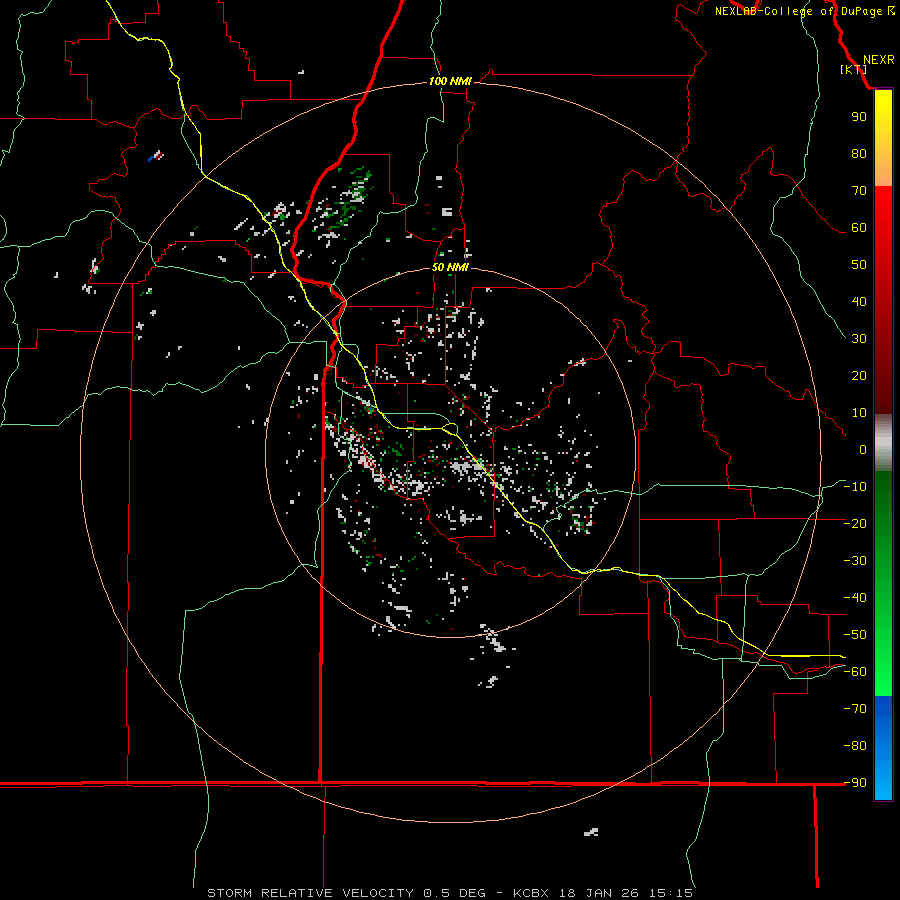This screenshot has height=900, width=900.
Task: Click the KT units label above color scale
Action: coord(854,69)
